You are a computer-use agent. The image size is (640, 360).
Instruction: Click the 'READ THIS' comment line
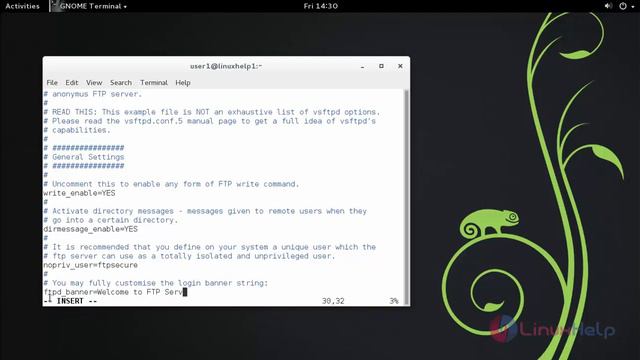click(x=212, y=112)
